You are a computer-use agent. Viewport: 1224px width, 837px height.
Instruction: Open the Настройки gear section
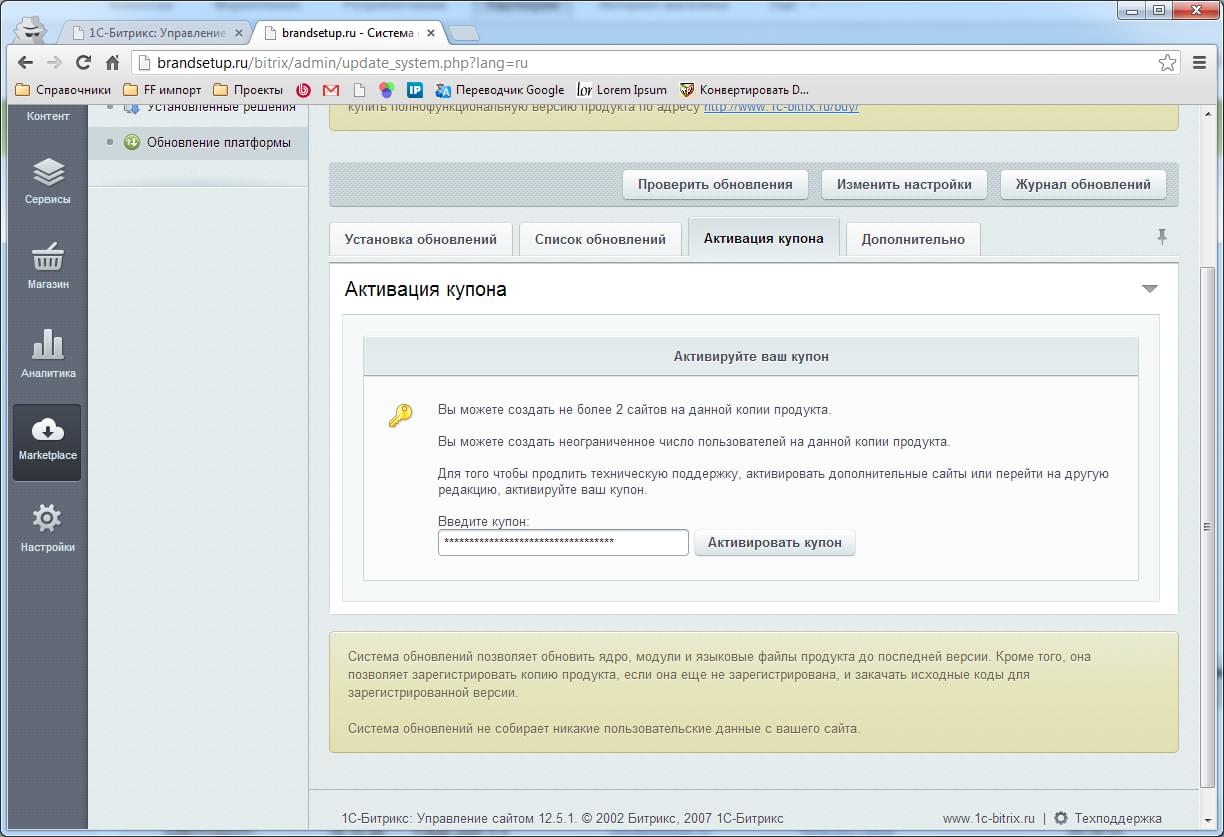[48, 529]
